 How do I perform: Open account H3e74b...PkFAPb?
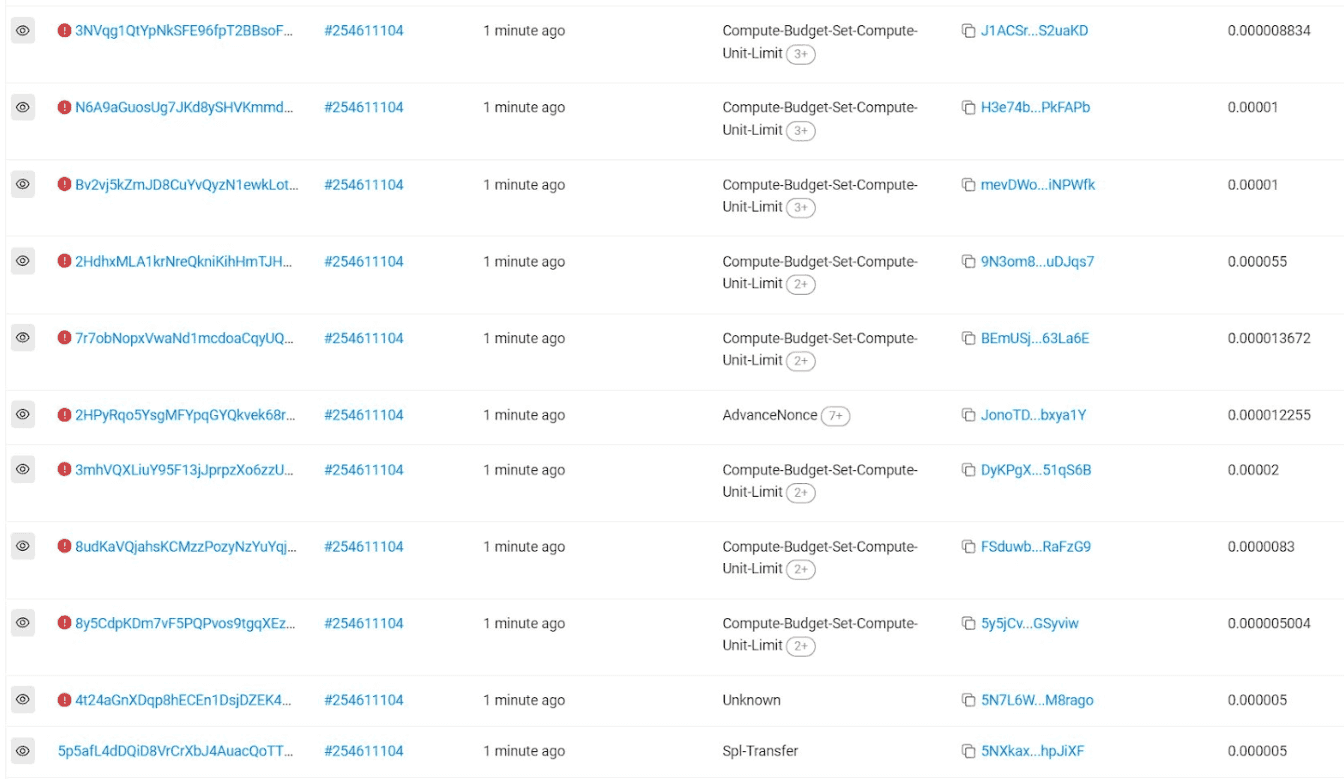[x=1035, y=108]
